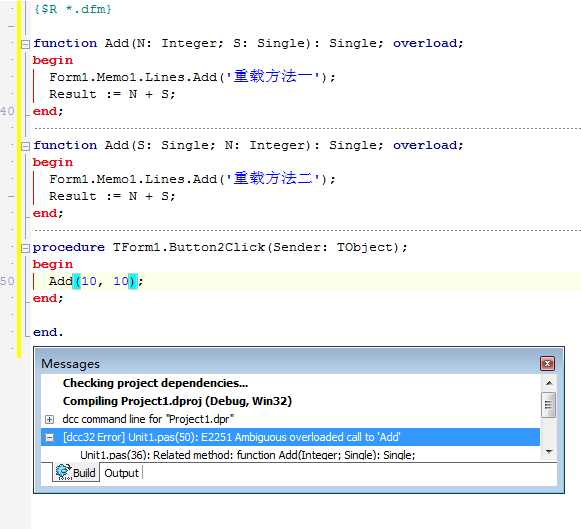Viewport: 581px width, 529px height.
Task: Click the Build tab gear icon
Action: [63, 472]
